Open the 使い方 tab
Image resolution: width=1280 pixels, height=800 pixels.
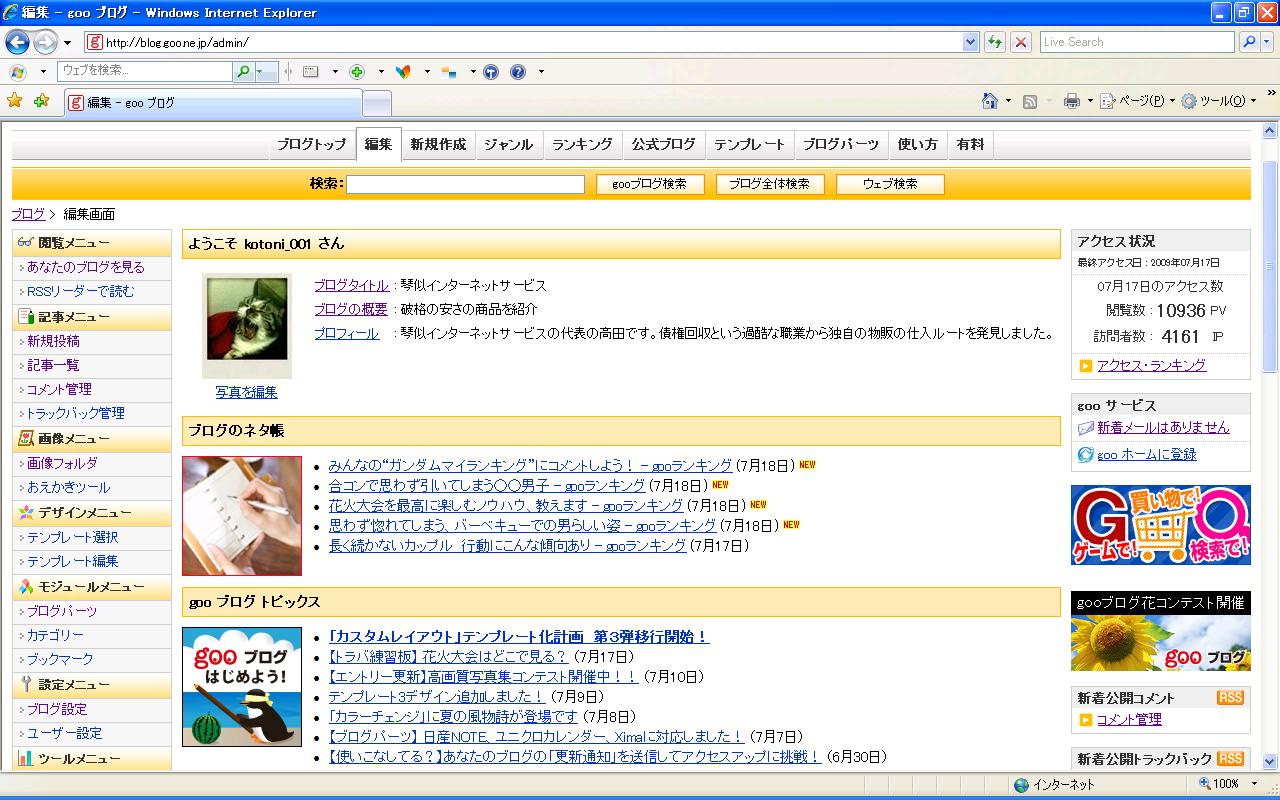tap(918, 144)
